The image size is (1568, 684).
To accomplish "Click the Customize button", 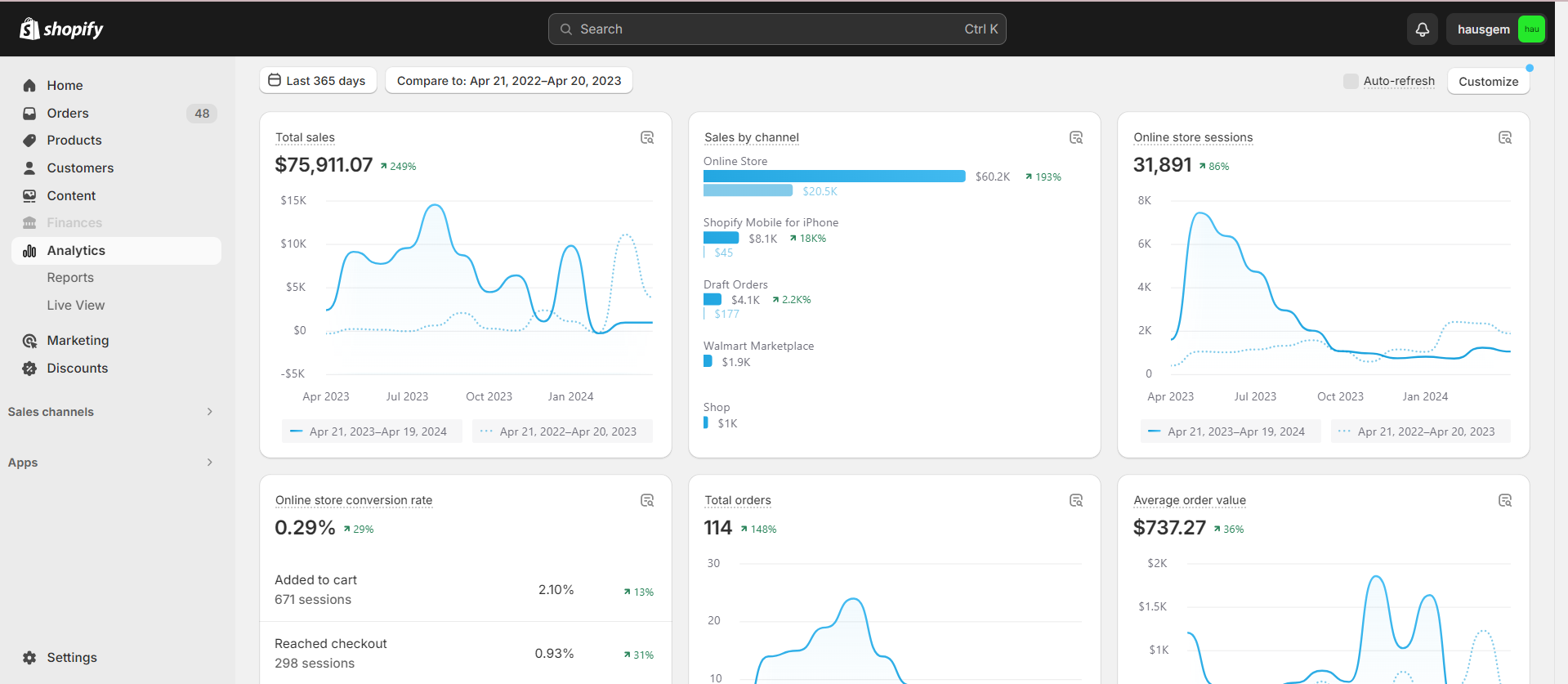I will tap(1488, 81).
